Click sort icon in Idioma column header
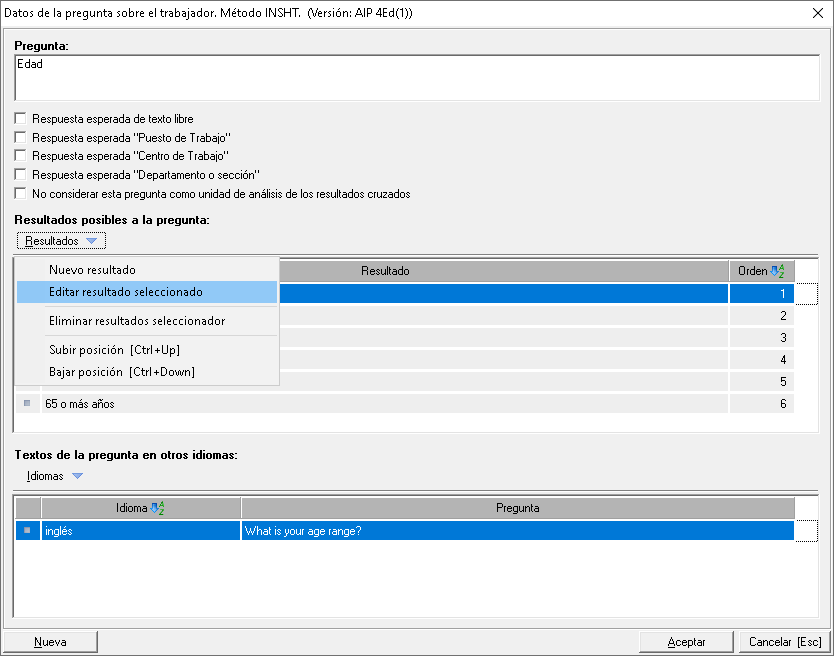Viewport: 834px width, 656px height. tap(157, 508)
